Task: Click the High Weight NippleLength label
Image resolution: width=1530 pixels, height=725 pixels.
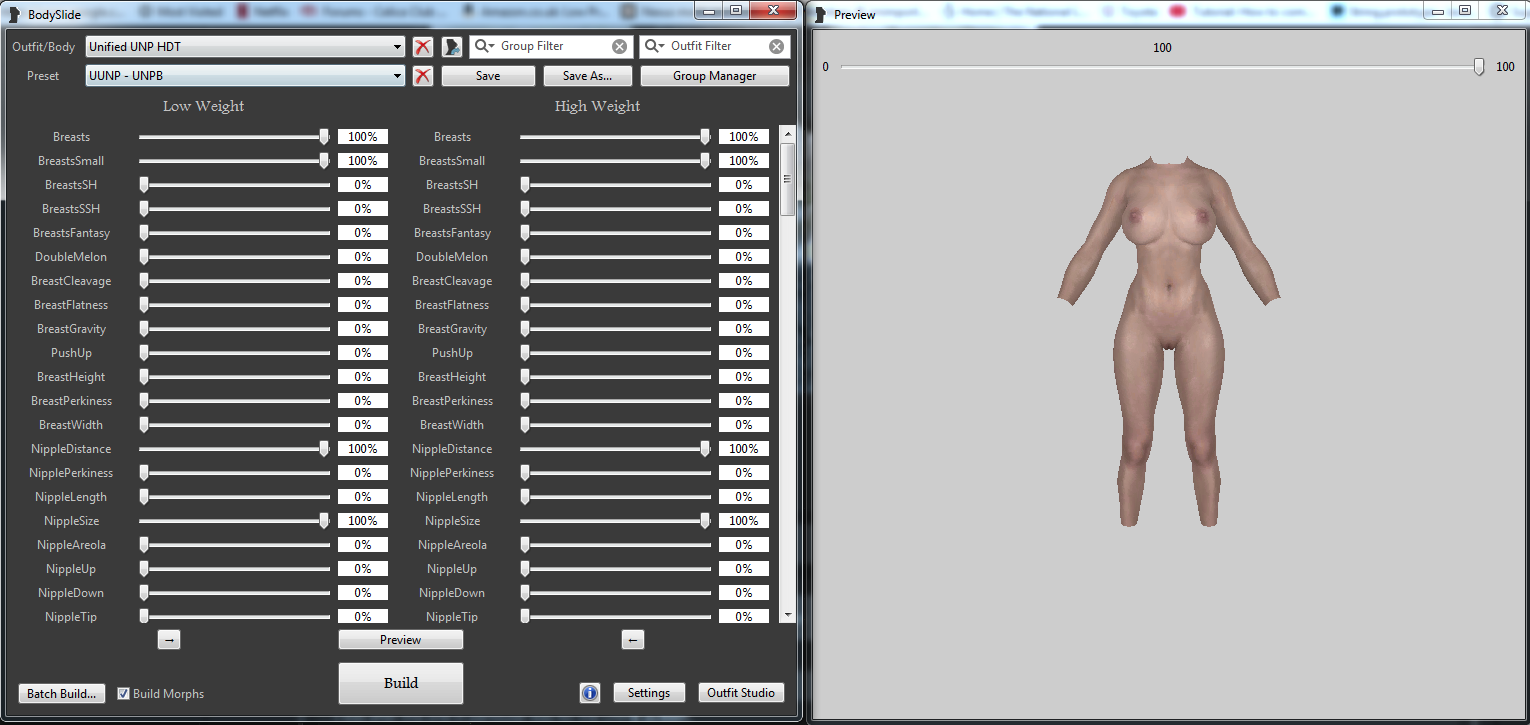Action: [452, 497]
